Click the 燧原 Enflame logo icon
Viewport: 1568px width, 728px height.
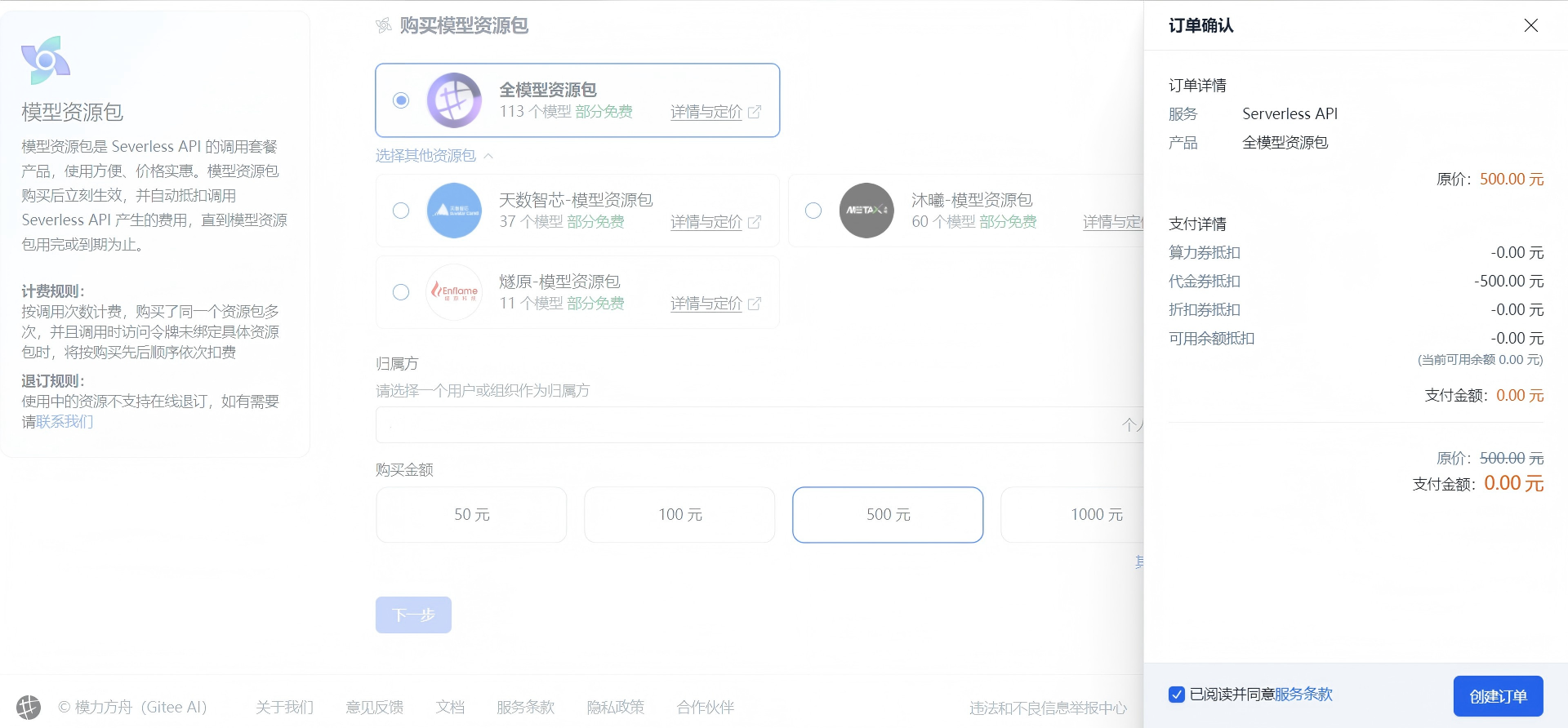tap(454, 292)
